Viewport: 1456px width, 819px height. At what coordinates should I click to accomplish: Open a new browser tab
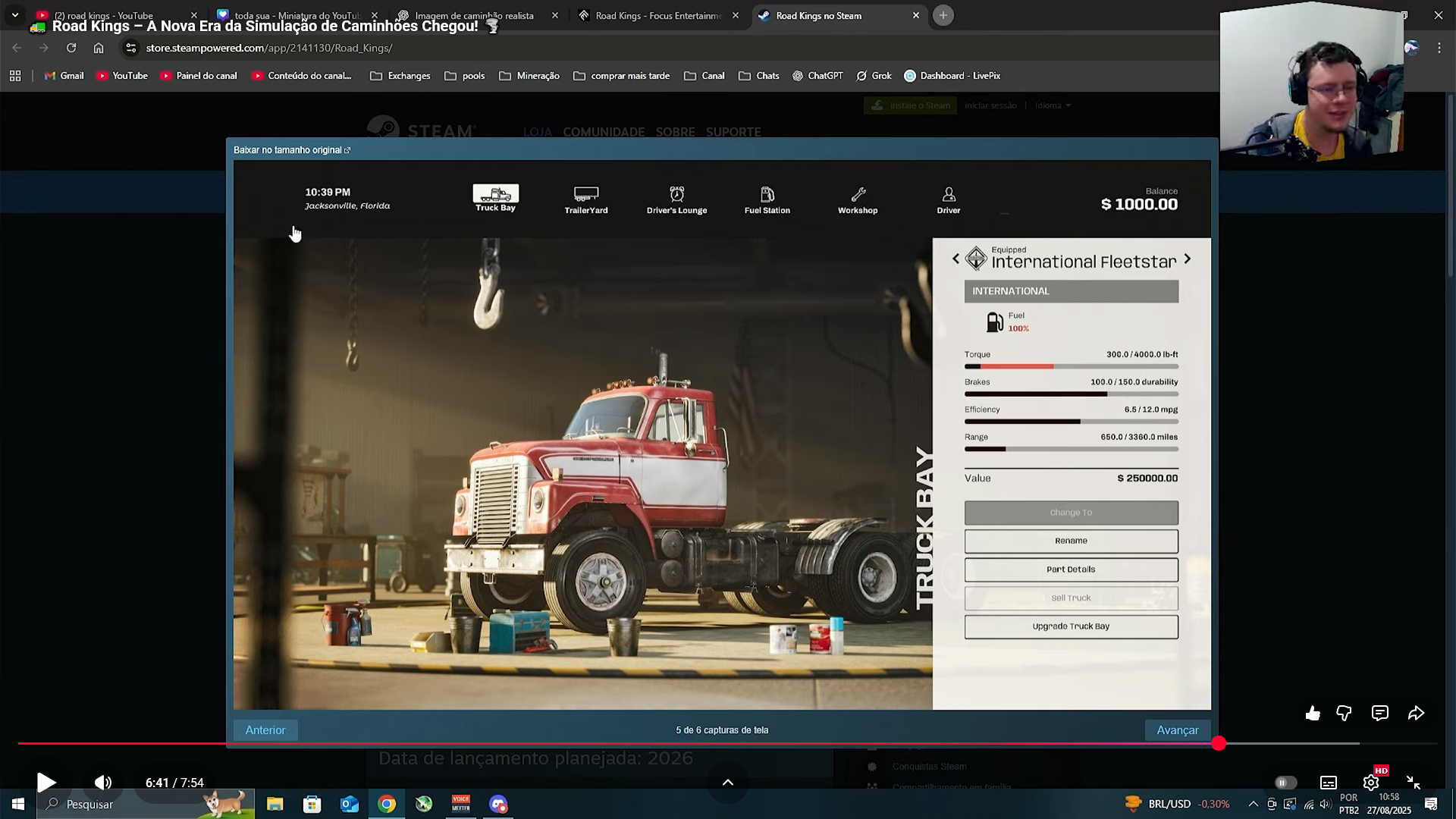click(943, 15)
